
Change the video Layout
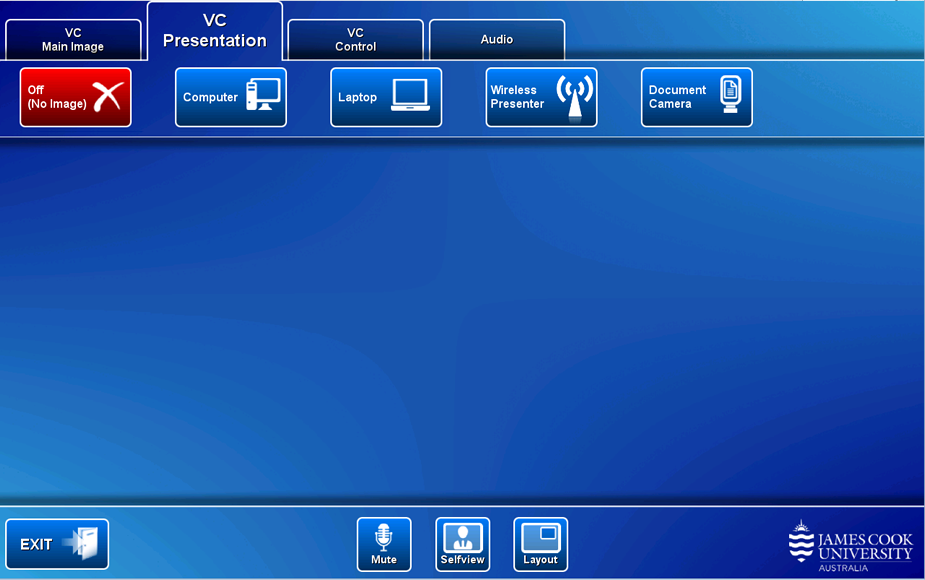pos(540,545)
